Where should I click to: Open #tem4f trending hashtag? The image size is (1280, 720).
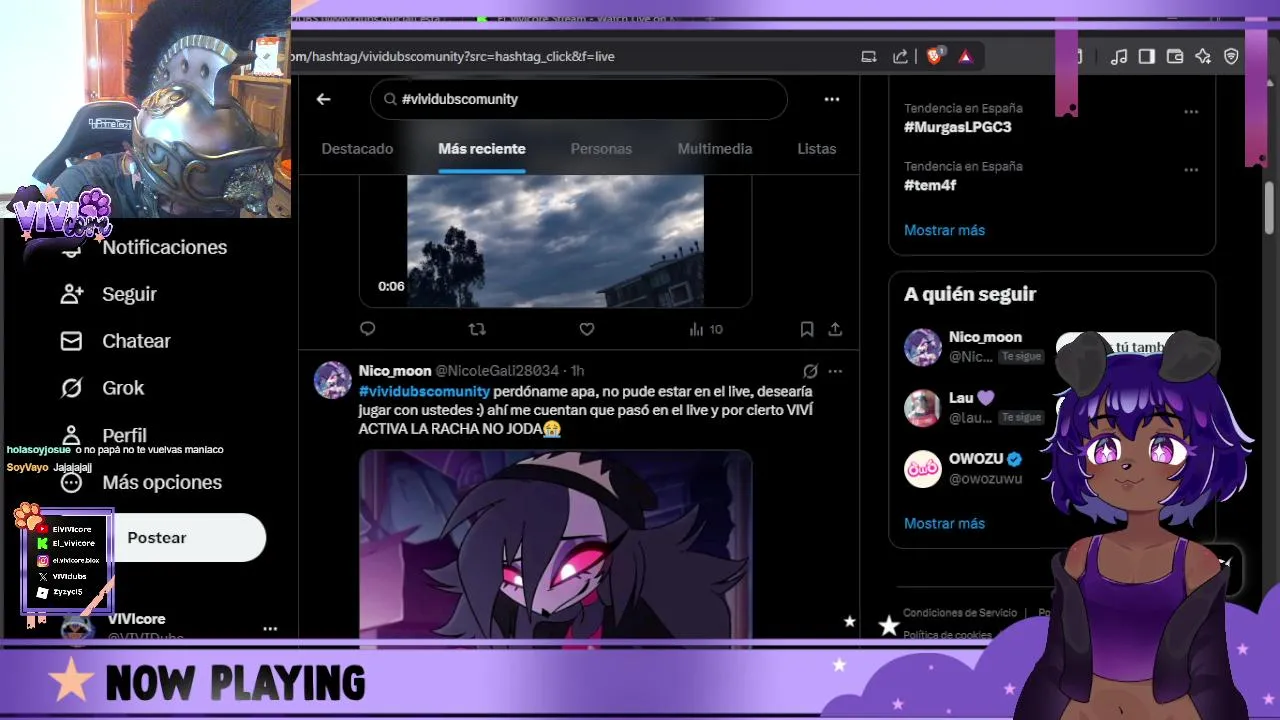pos(930,185)
